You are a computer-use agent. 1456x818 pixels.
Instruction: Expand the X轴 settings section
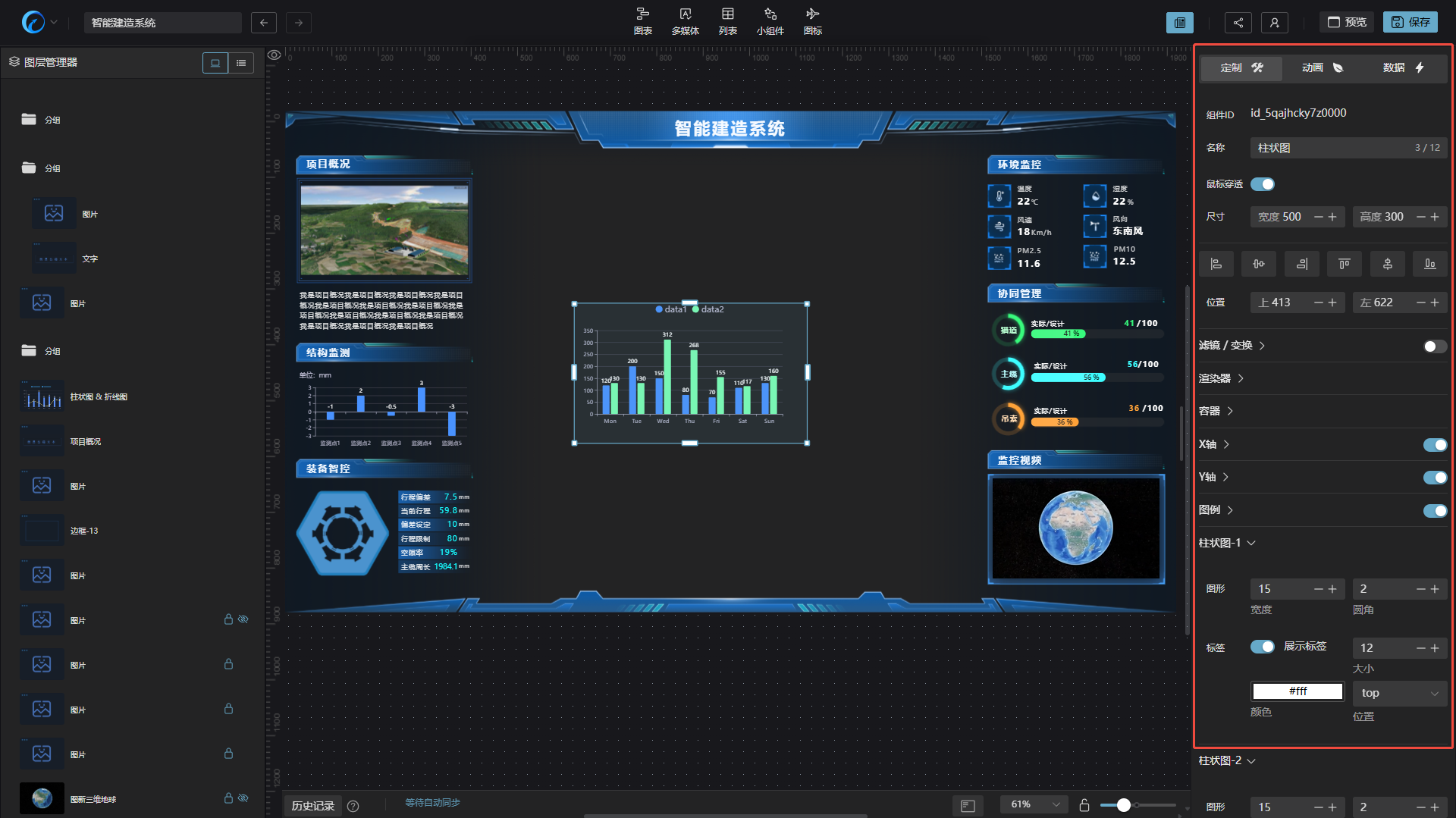(x=1213, y=444)
